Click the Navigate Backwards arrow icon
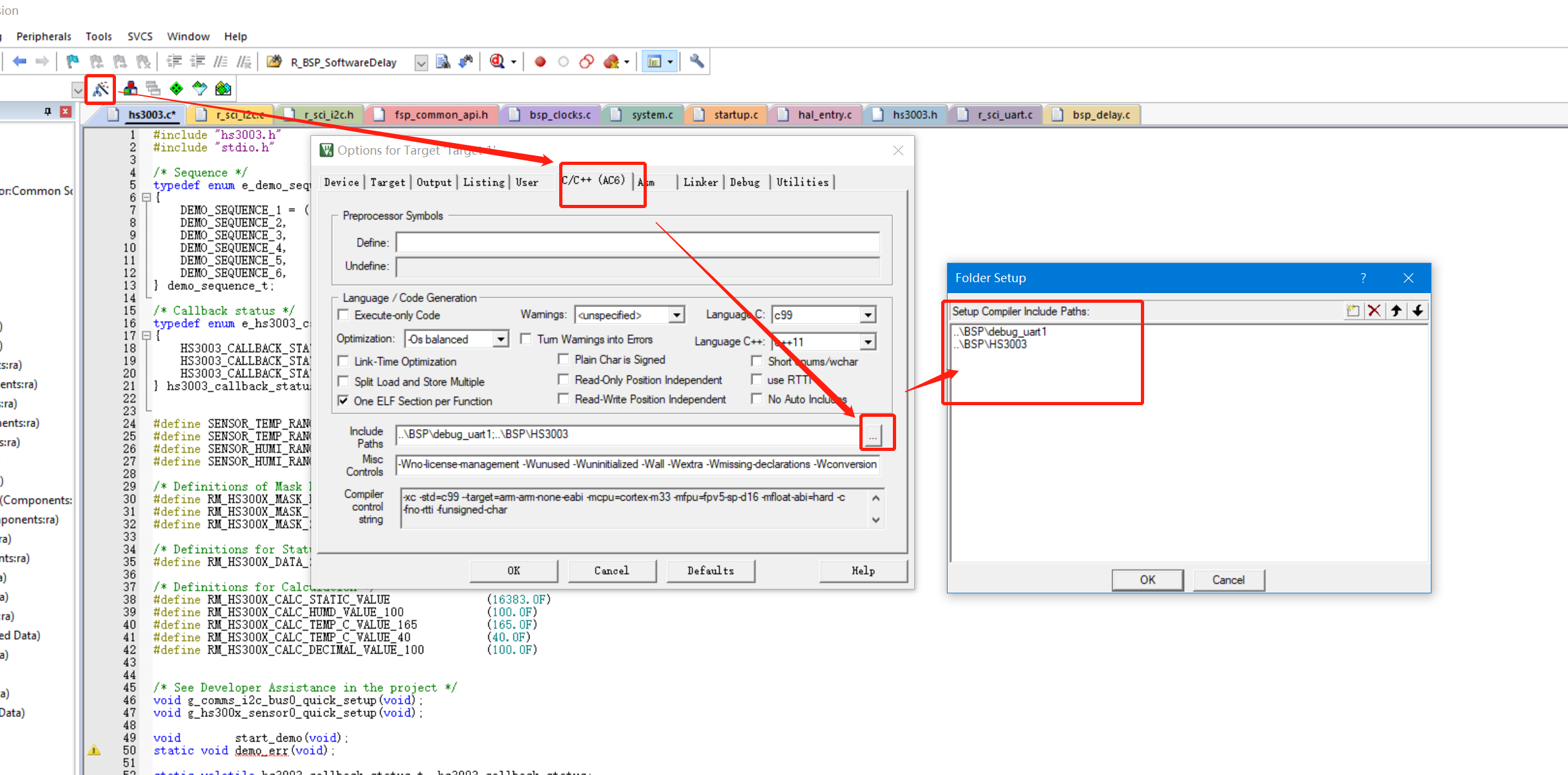1568x775 pixels. click(19, 62)
